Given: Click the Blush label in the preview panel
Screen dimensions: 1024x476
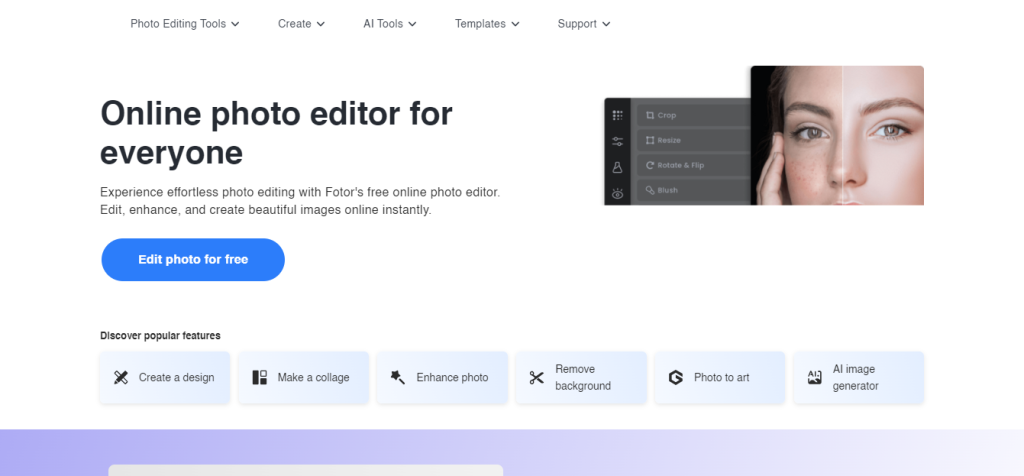Looking at the screenshot, I should point(668,190).
